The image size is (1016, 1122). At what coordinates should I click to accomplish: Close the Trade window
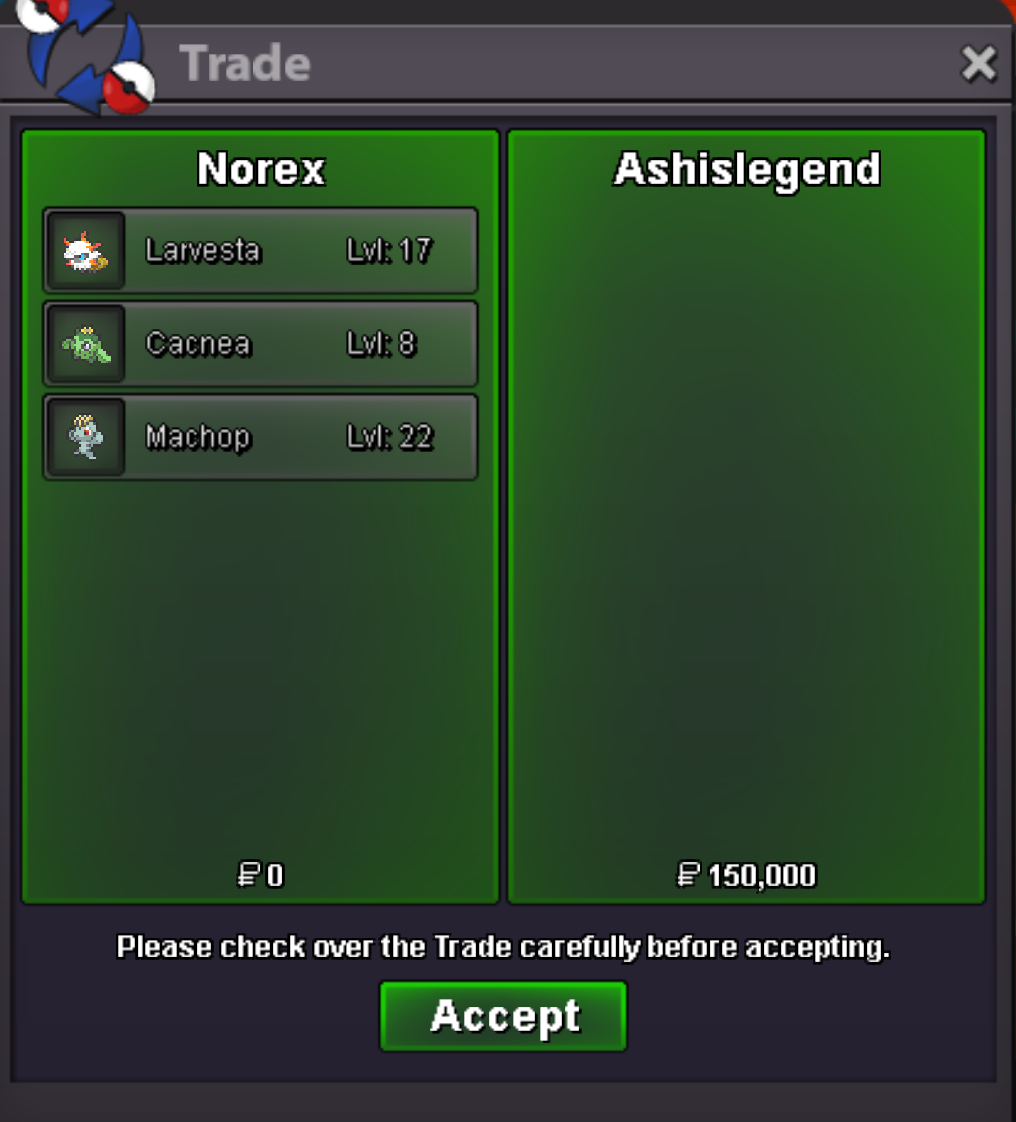click(978, 64)
